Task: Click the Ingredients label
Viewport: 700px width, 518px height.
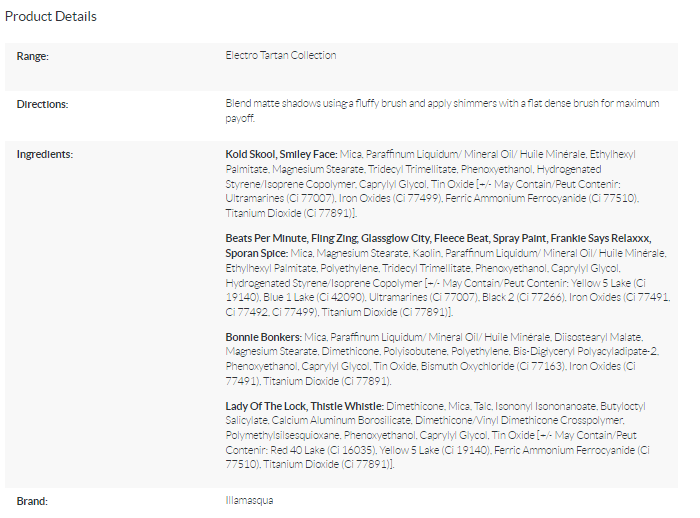Action: (x=45, y=154)
